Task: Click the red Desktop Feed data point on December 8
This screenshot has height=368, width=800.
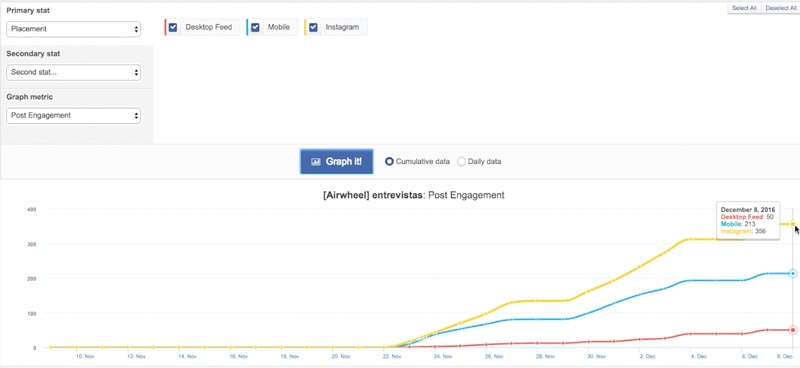Action: click(x=793, y=330)
